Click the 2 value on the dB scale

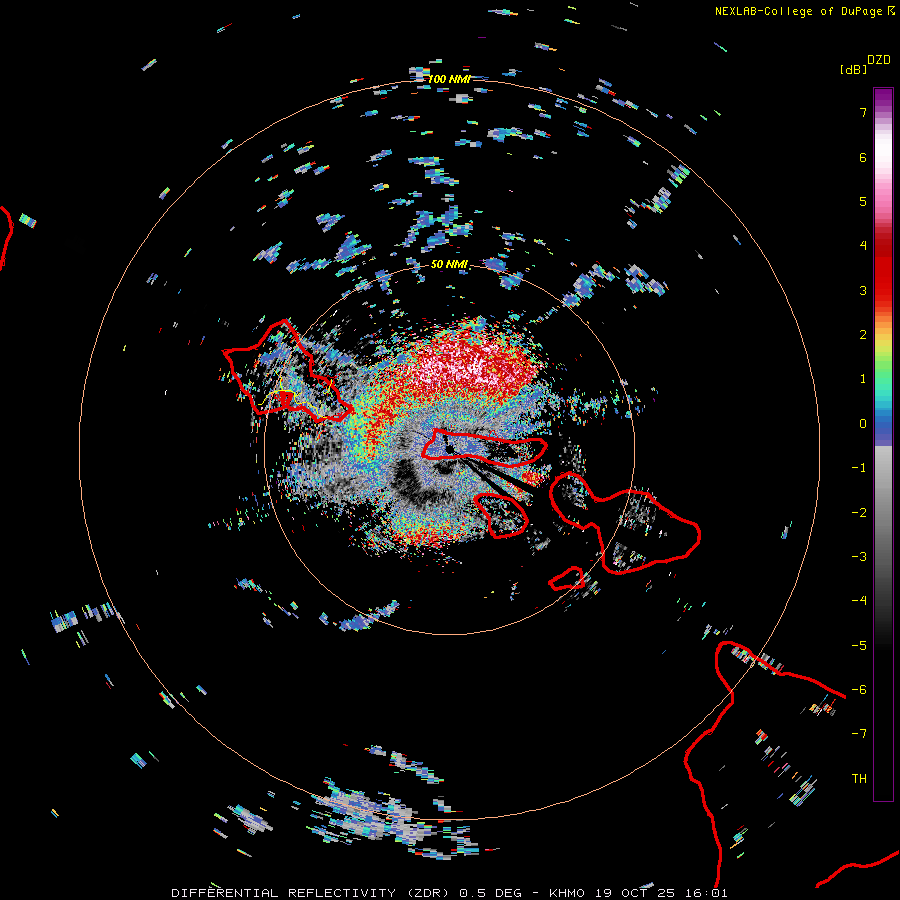click(863, 335)
